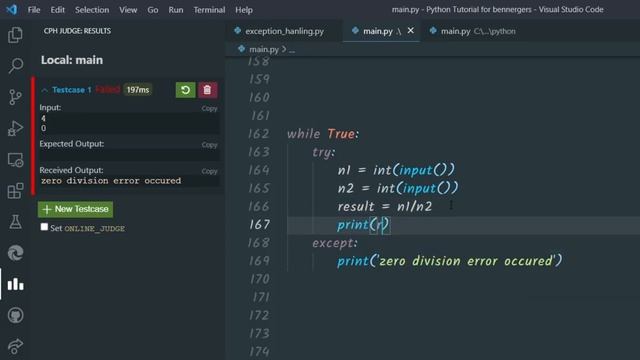The height and width of the screenshot is (360, 640).
Task: Place cursor on 'n2 = int(input())' line
Action: pos(398,188)
